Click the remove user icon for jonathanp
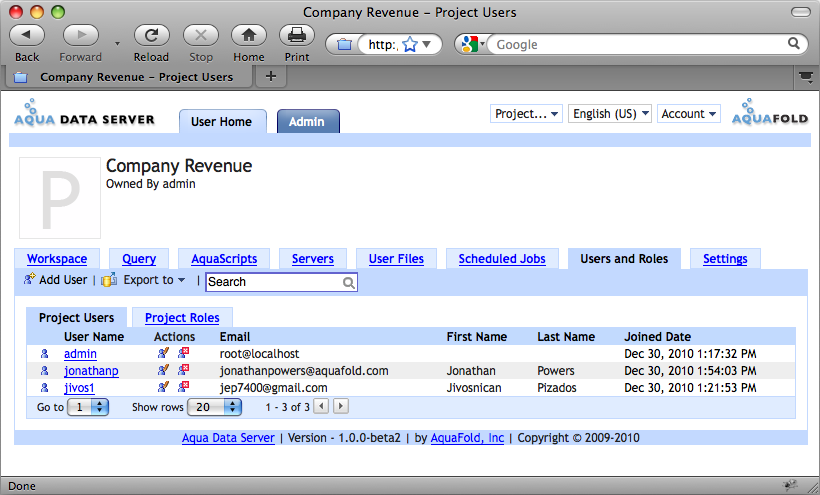The image size is (820, 495). point(183,370)
